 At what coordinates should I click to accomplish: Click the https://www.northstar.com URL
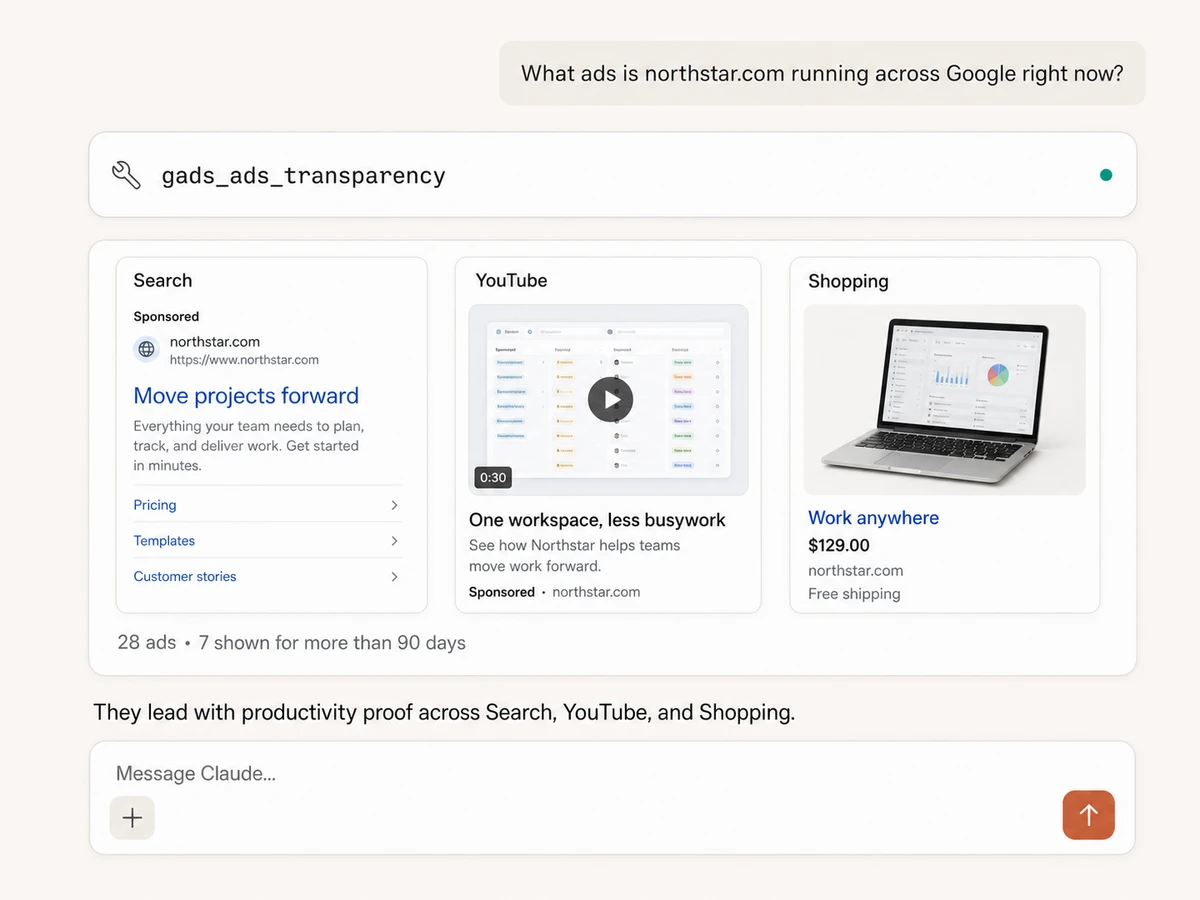[244, 360]
